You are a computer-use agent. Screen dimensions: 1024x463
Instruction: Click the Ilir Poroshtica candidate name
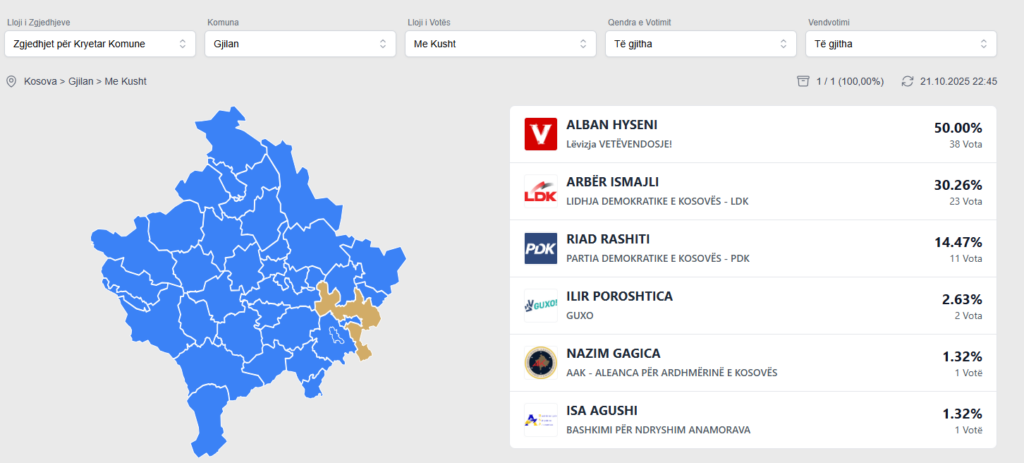point(619,297)
